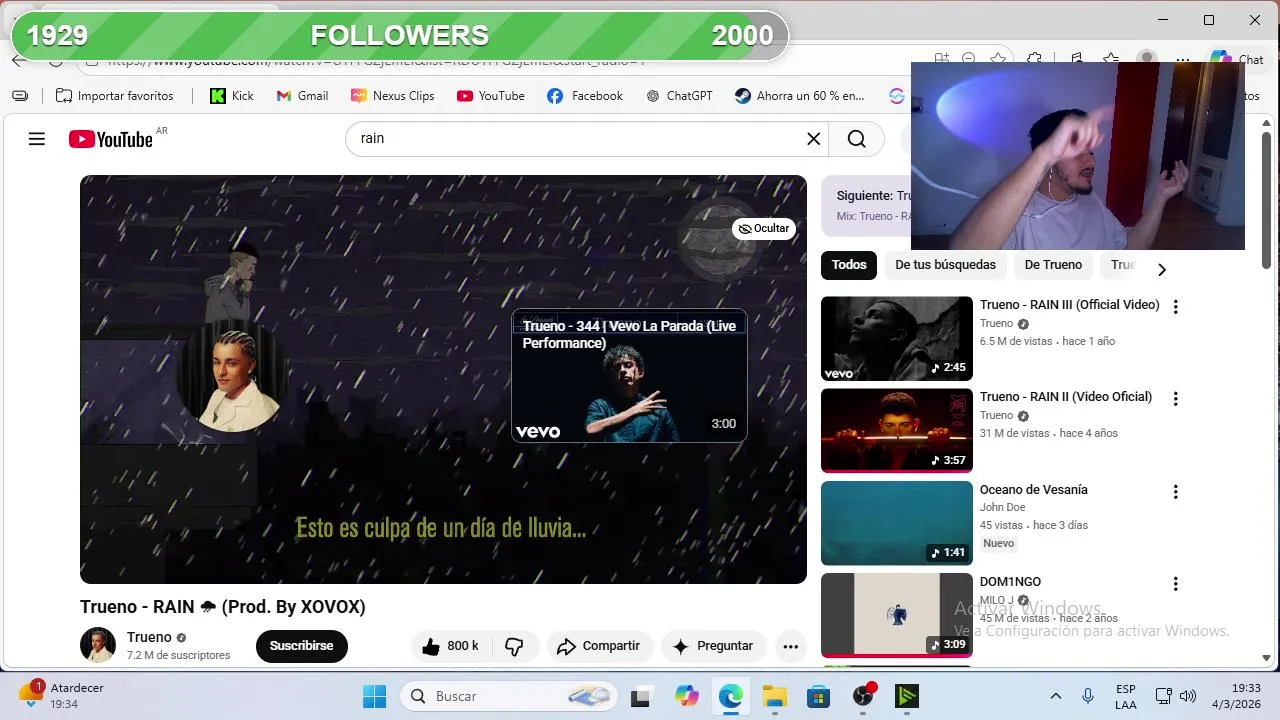Open the Ahorra un 60 % Steam bookmark

coord(799,96)
